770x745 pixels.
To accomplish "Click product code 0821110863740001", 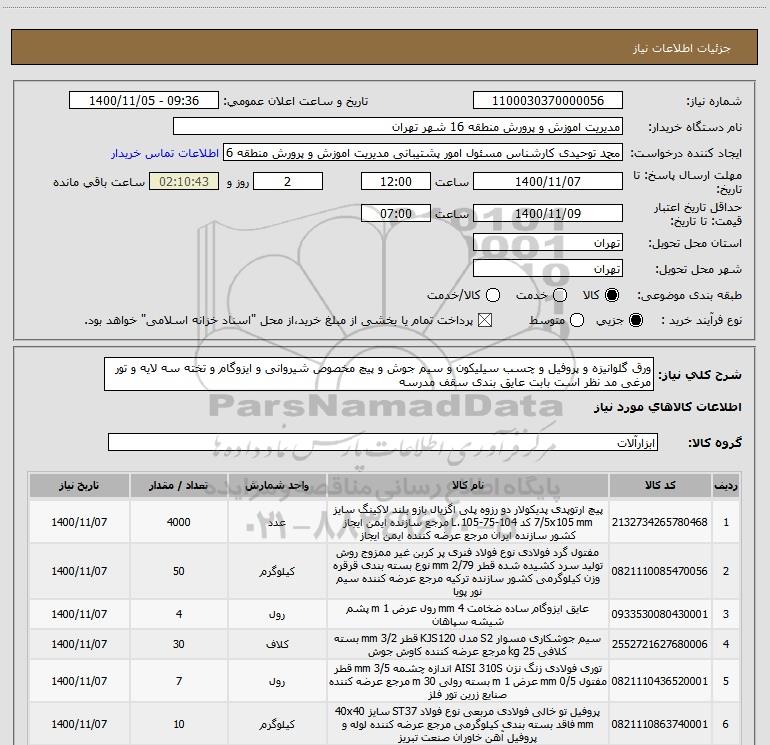I will coord(660,724).
